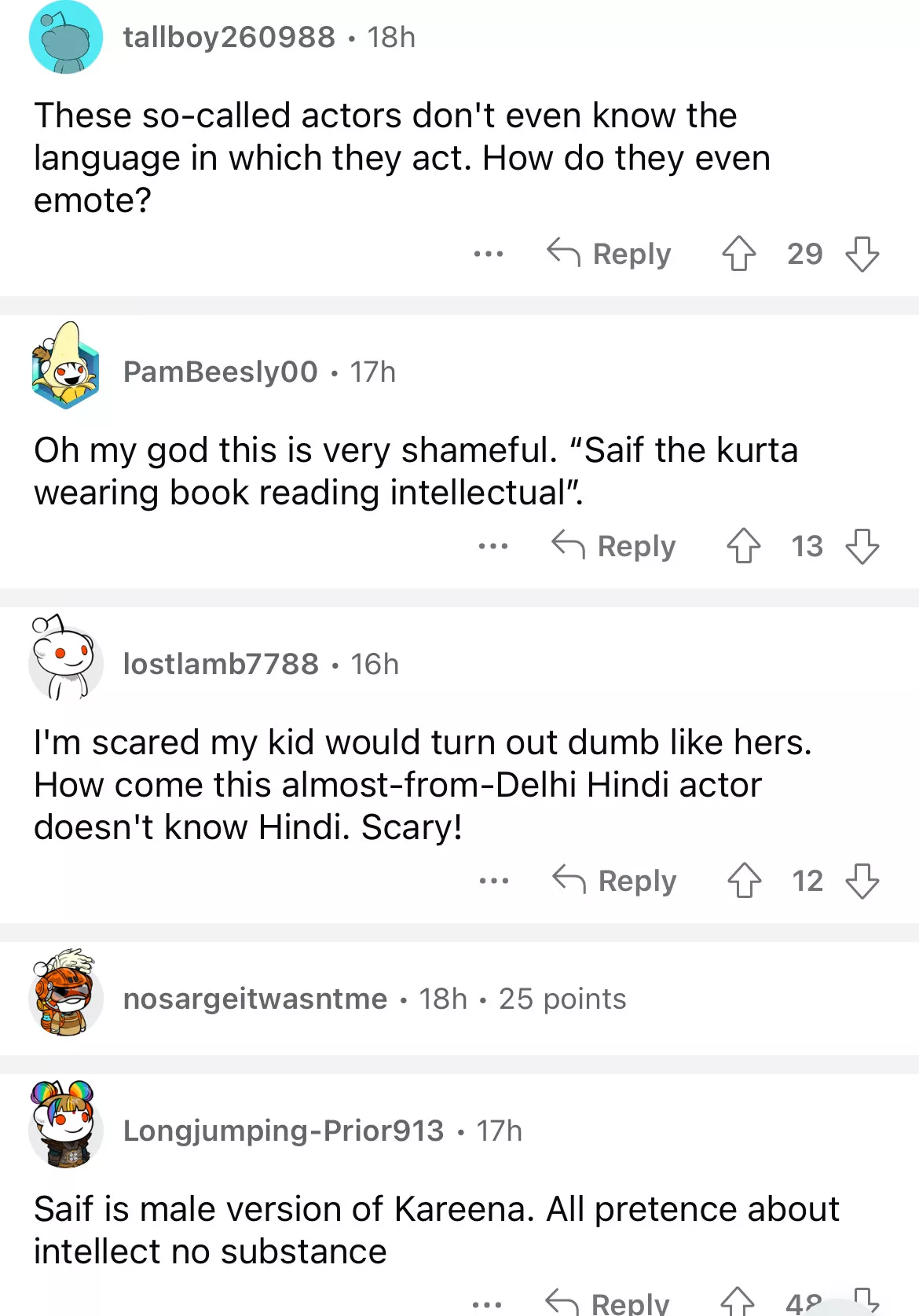Downvote lostlamb7788's comment
Screen dimensions: 919x1316
click(x=862, y=881)
